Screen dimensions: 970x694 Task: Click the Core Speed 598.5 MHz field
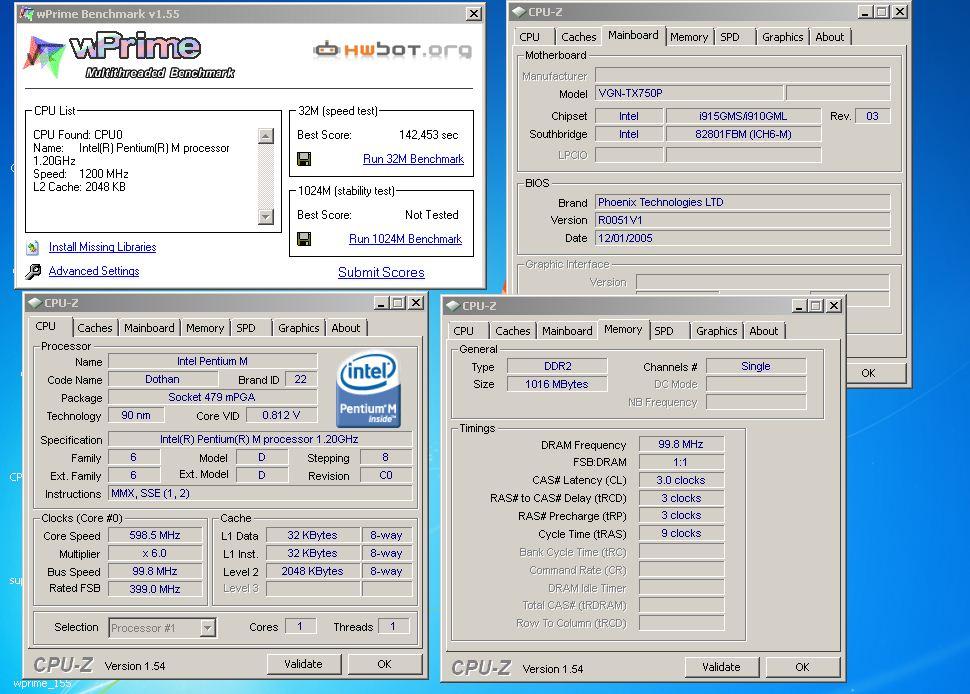tap(155, 536)
